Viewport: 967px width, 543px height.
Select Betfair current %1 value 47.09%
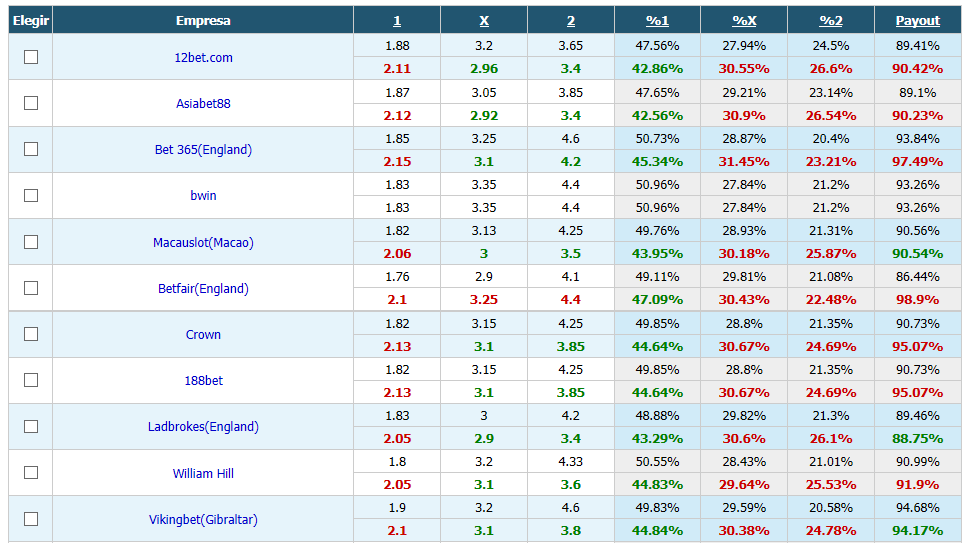click(657, 300)
